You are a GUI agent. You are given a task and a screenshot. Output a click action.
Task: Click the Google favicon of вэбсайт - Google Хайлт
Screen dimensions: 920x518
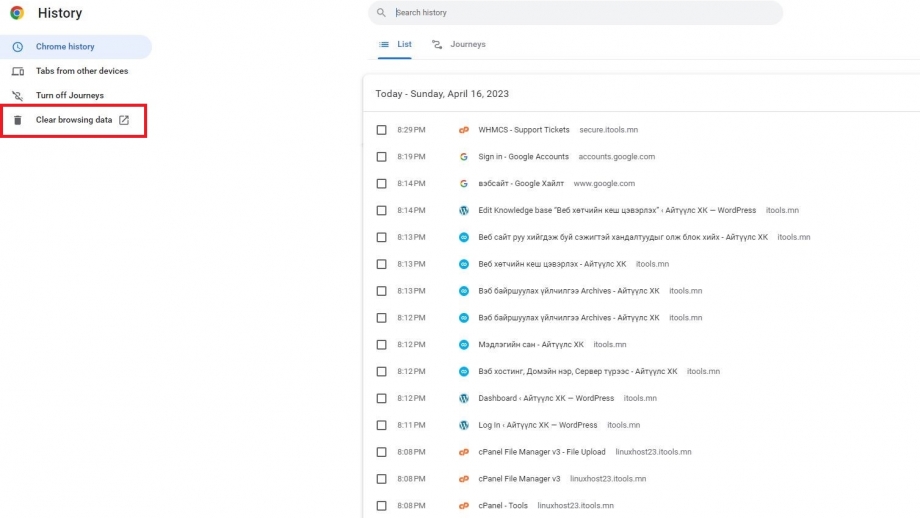(464, 184)
